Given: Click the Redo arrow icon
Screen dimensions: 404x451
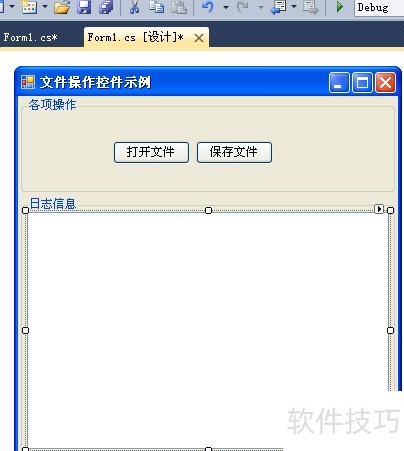Looking at the screenshot, I should pos(243,7).
